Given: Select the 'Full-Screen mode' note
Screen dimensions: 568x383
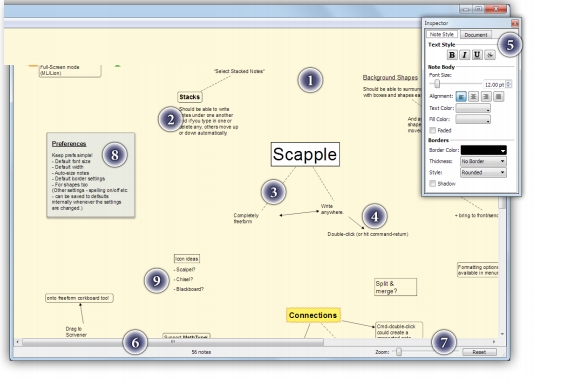Looking at the screenshot, I should click(x=70, y=70).
